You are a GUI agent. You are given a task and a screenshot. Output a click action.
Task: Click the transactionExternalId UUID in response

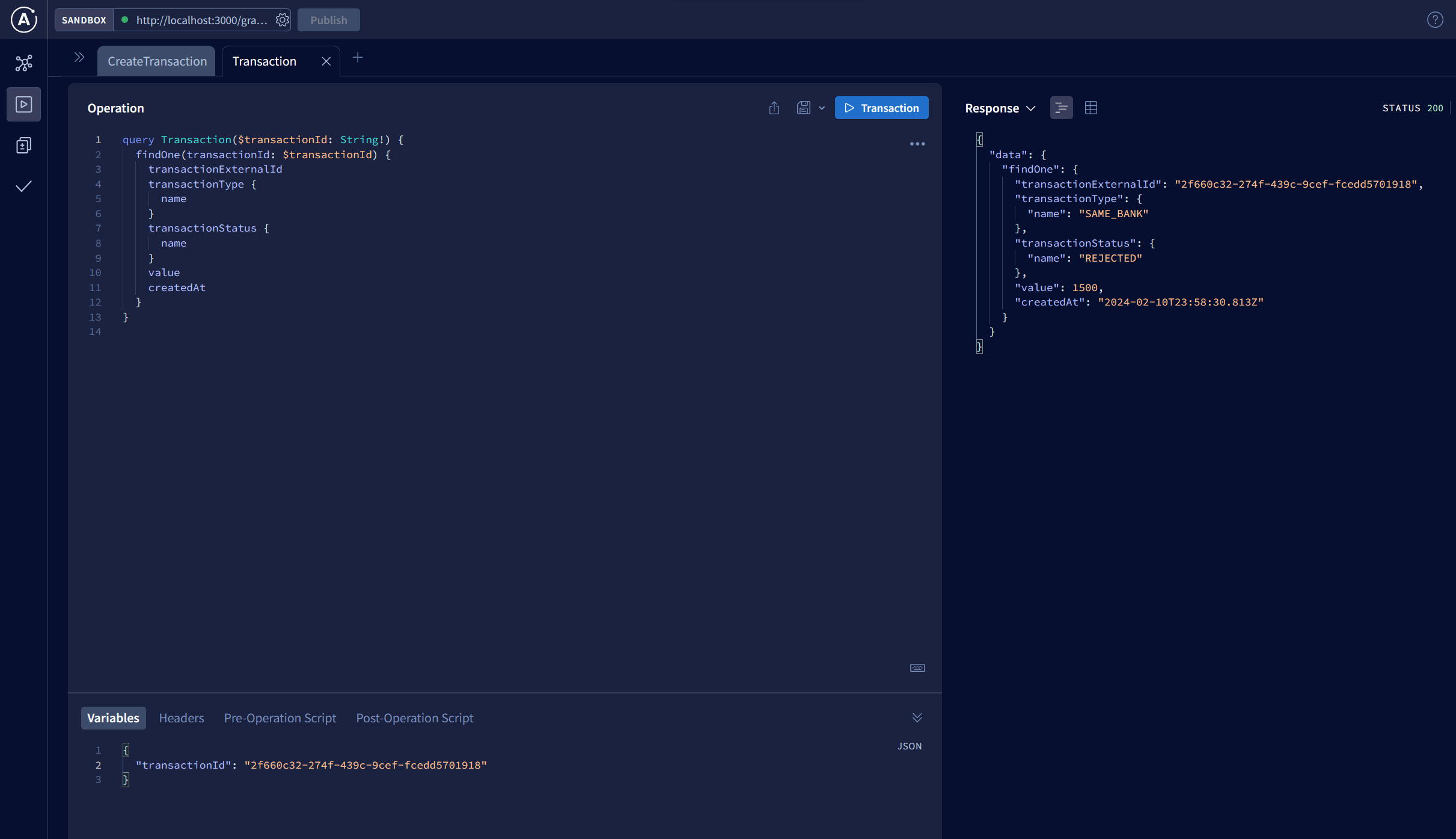click(1295, 184)
